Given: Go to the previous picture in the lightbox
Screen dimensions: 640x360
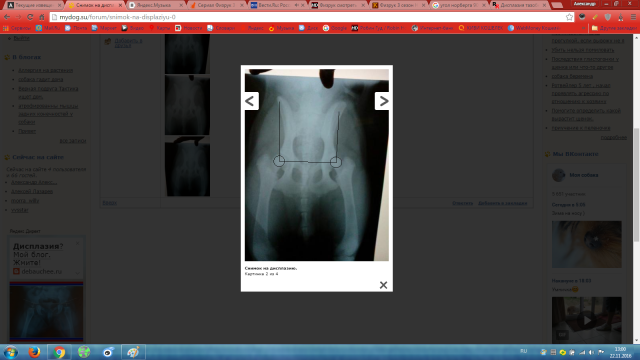Looking at the screenshot, I should click(x=251, y=101).
